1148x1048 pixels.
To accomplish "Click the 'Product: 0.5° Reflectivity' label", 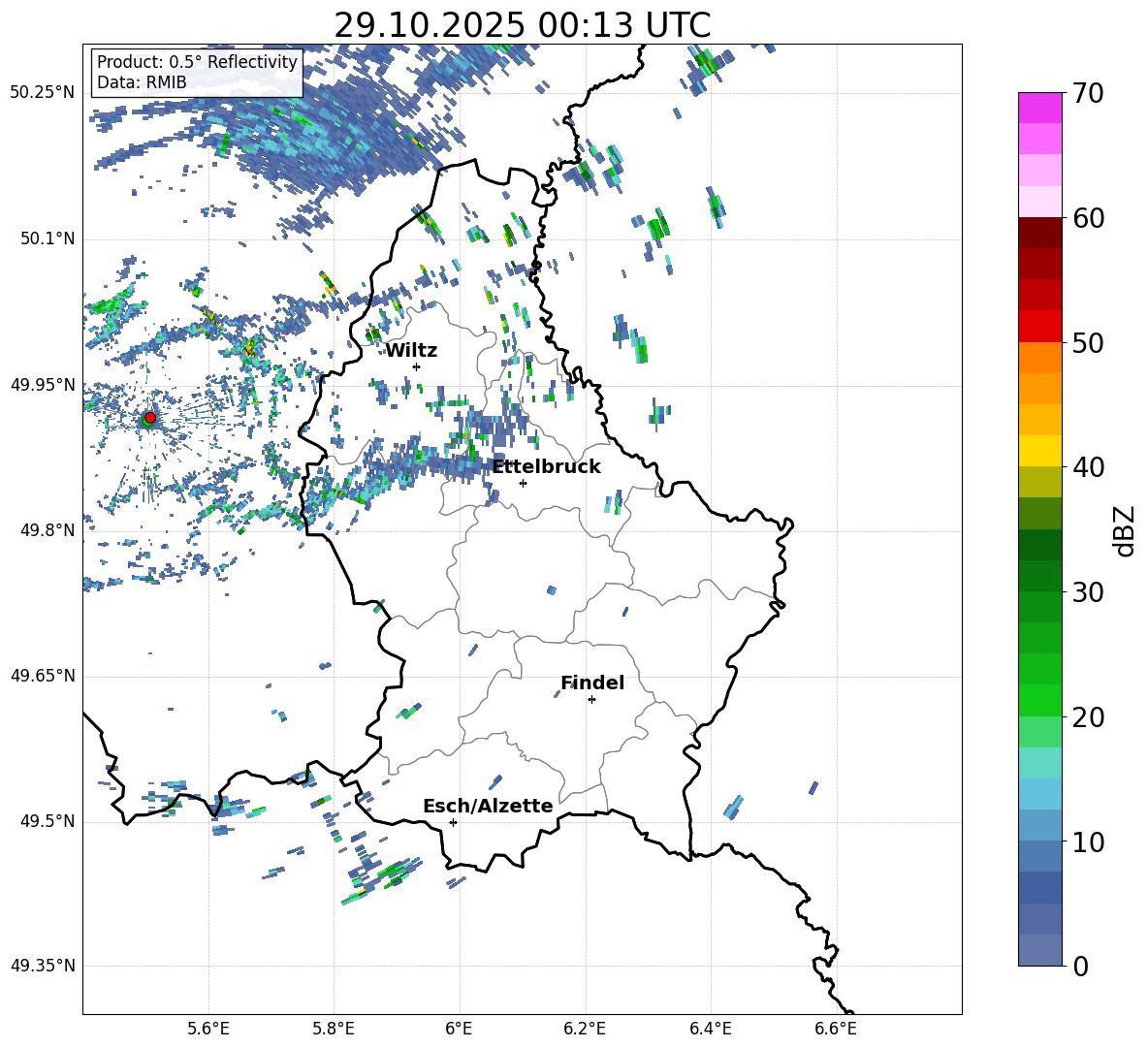I will coord(197,61).
